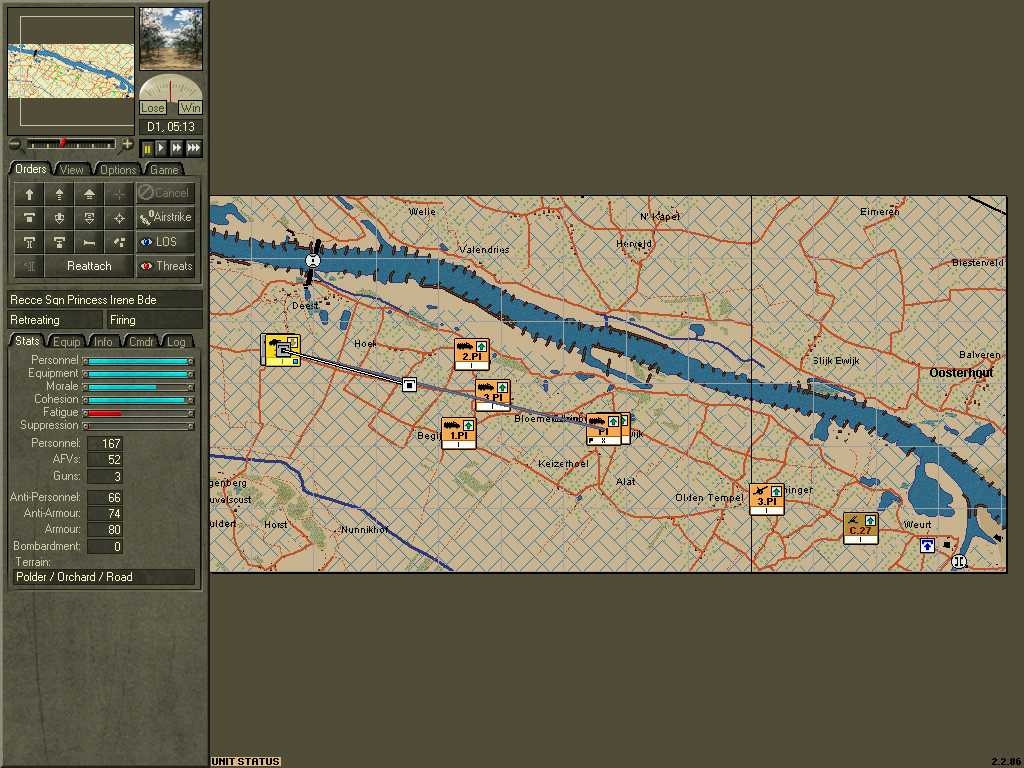Click the square waypoint marker on path
1024x768 pixels.
409,385
